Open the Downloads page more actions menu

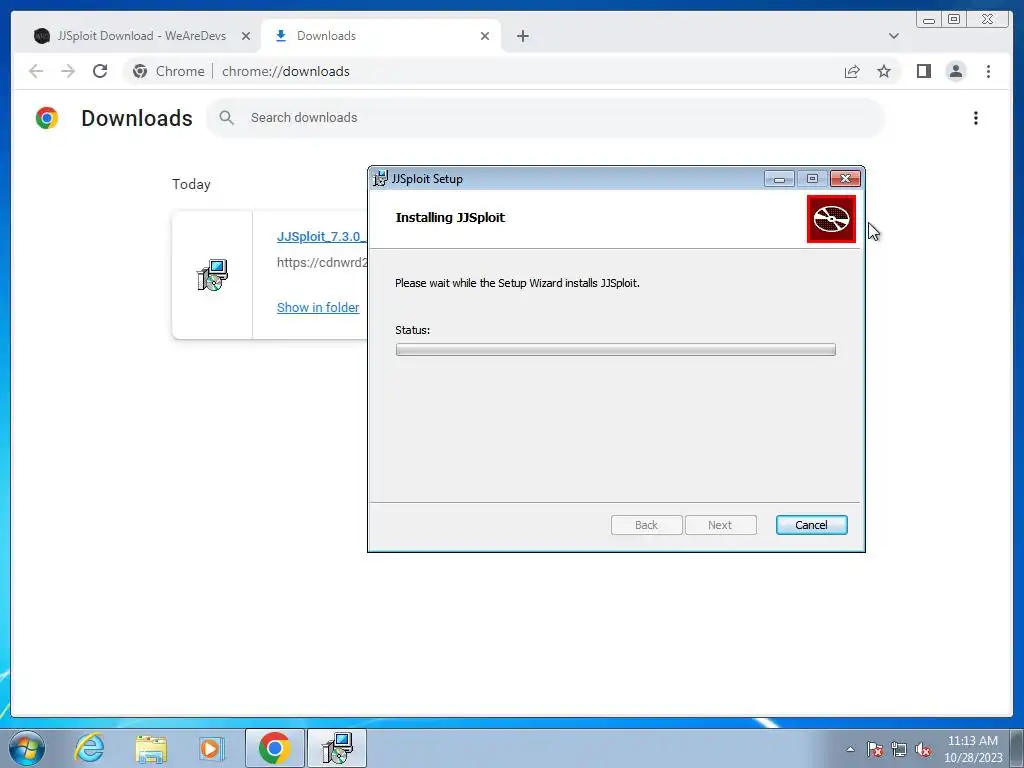click(976, 118)
